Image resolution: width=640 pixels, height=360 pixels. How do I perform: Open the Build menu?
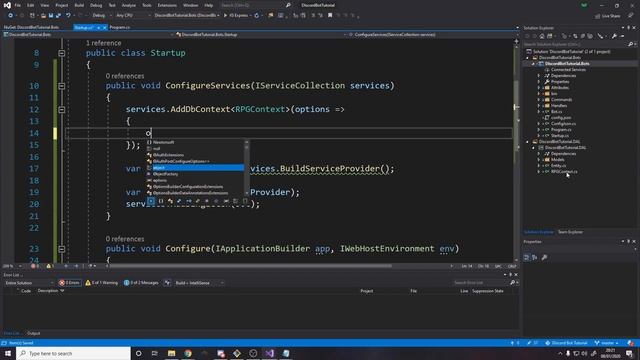[79, 5]
